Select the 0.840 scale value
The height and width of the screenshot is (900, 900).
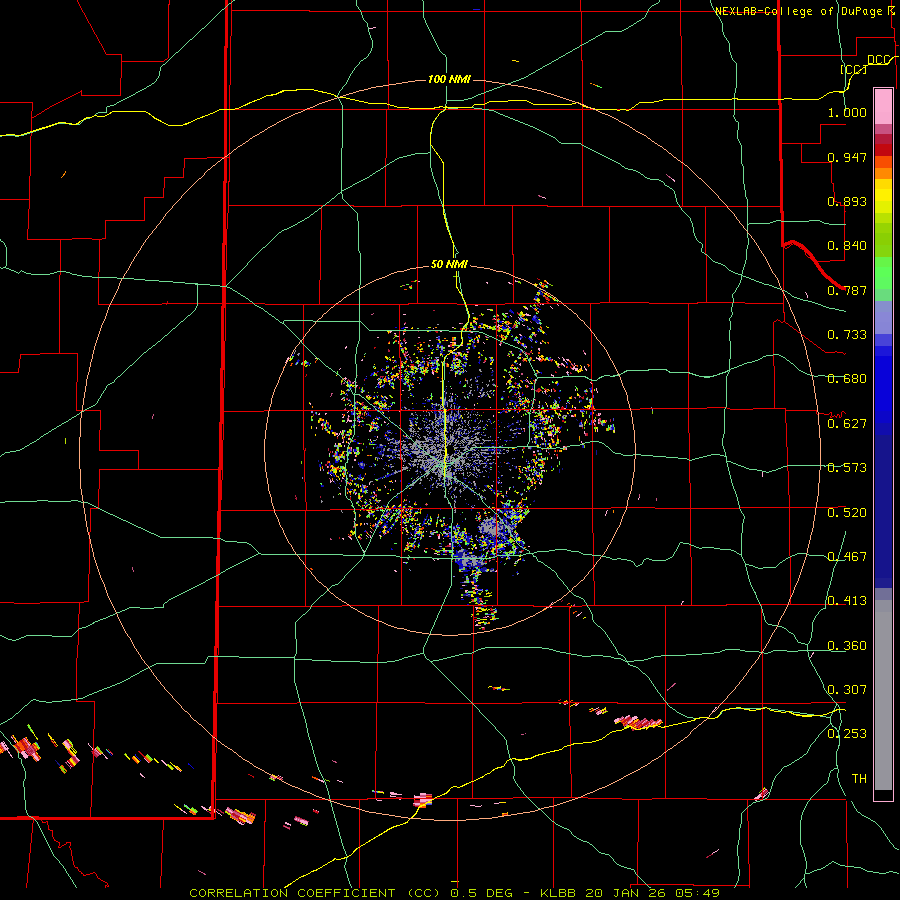pos(847,246)
